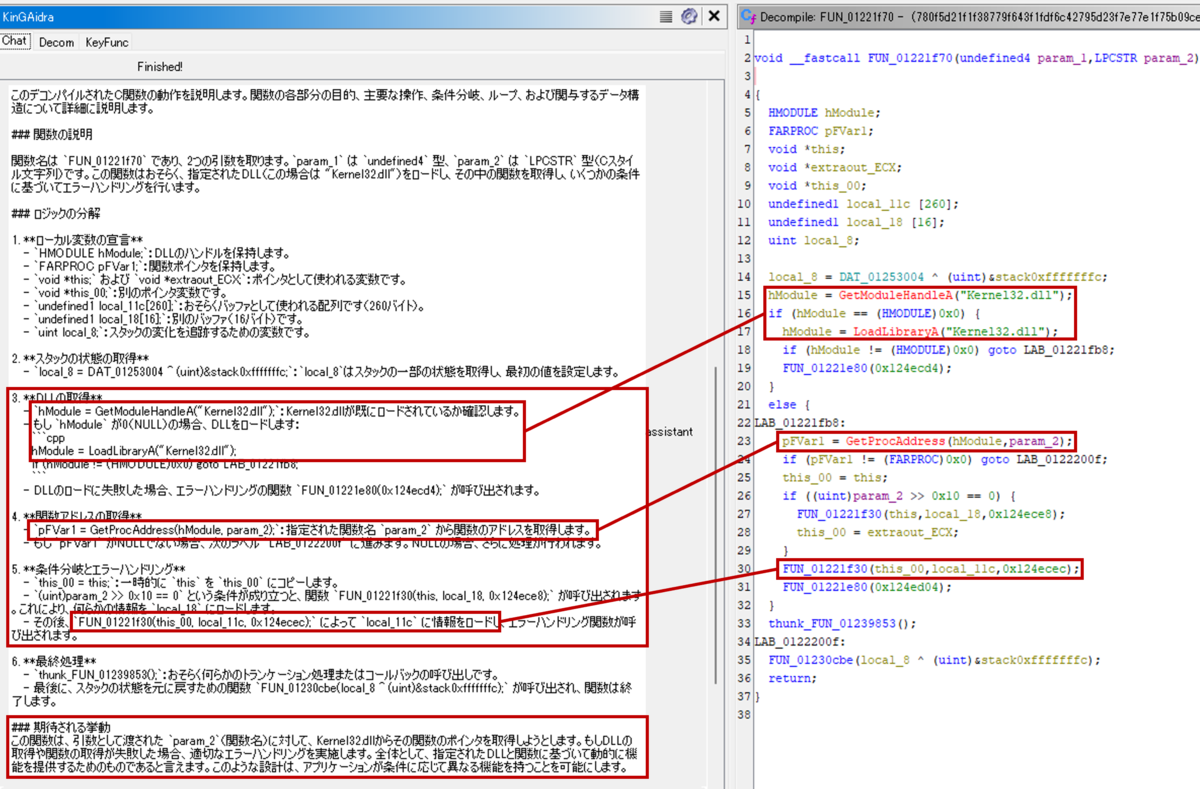The height and width of the screenshot is (789, 1200).
Task: Click the function signature on code line 2
Action: 975,58
